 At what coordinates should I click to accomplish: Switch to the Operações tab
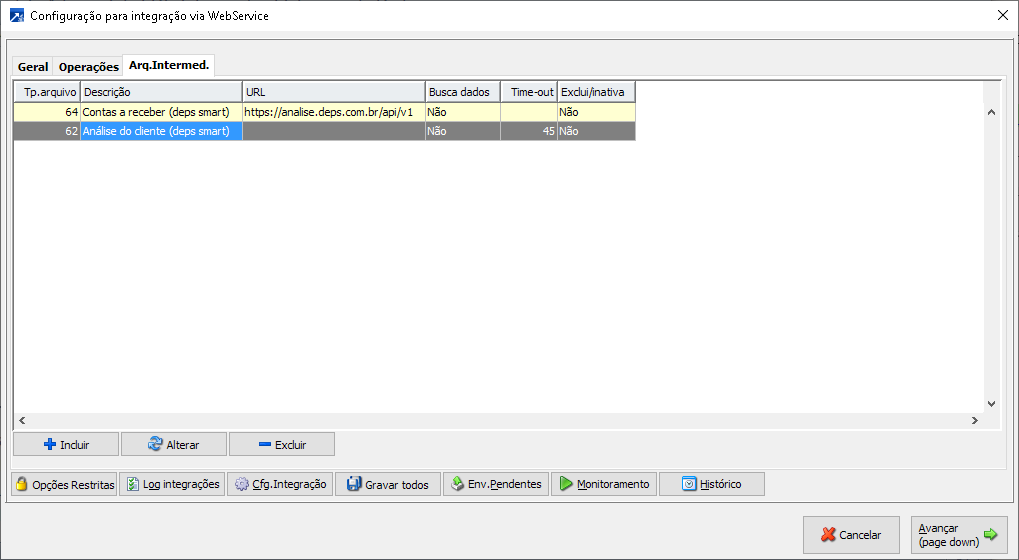(88, 66)
